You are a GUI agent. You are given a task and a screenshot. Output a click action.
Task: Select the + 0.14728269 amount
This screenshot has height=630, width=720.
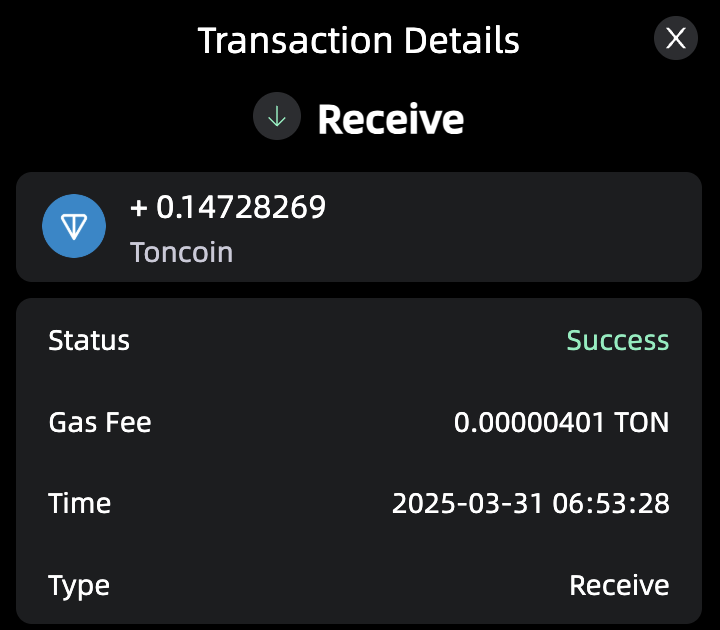tap(228, 207)
